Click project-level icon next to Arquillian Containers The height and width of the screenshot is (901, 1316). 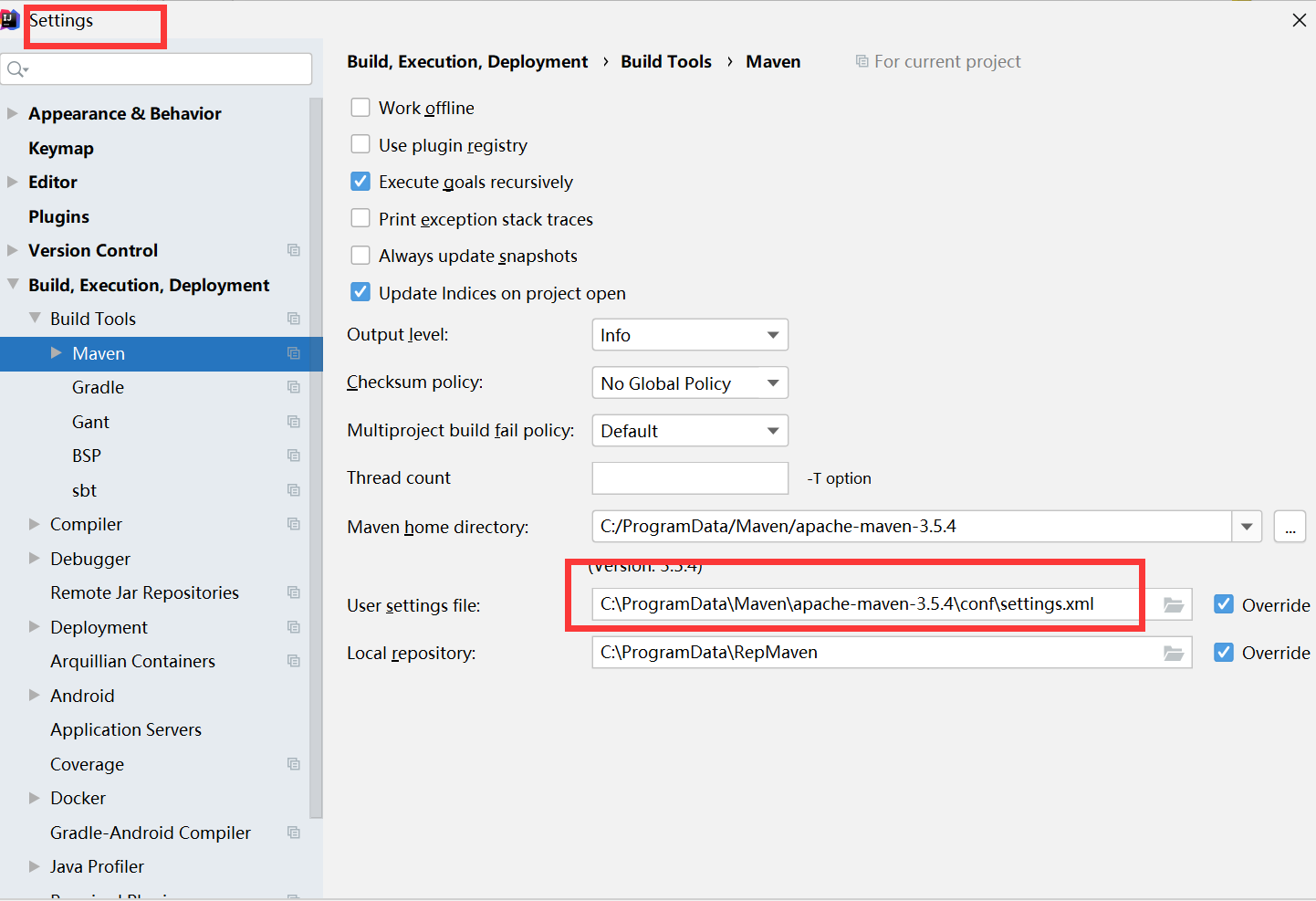pyautogui.click(x=294, y=661)
